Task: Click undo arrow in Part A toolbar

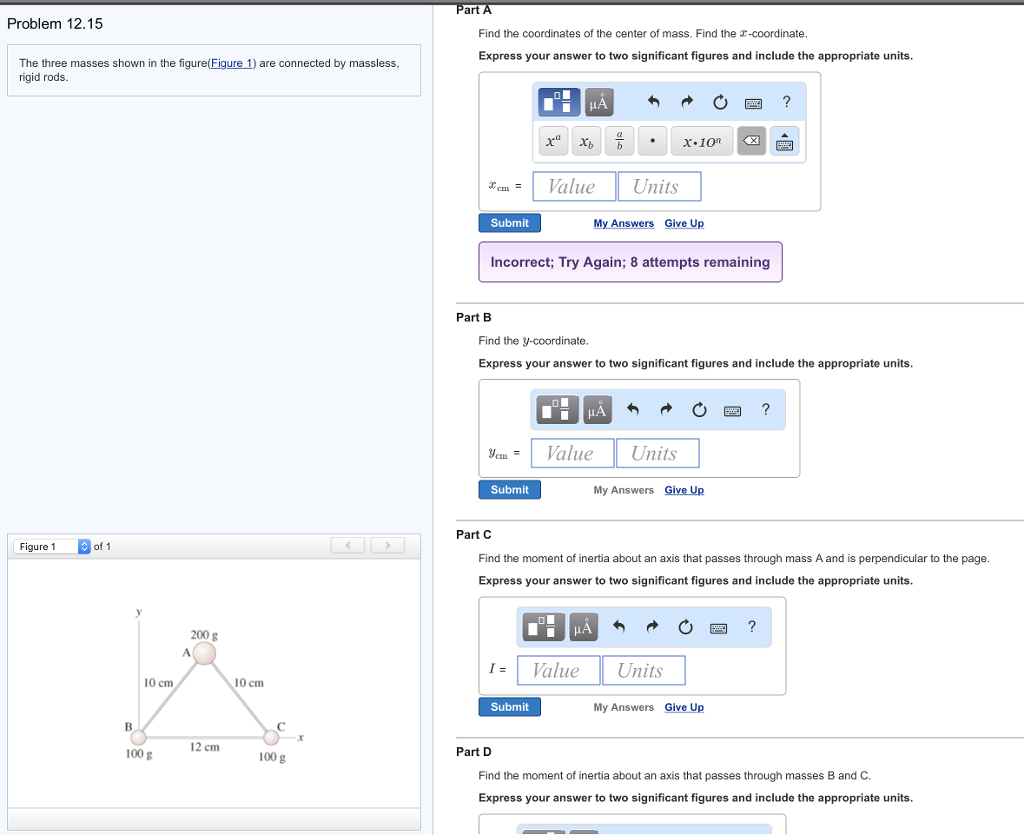Action: [x=653, y=101]
